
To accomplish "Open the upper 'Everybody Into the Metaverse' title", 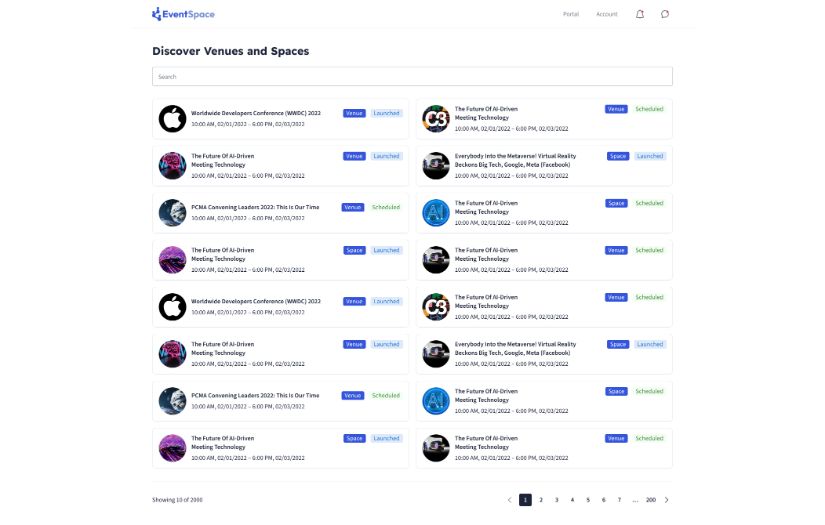I will (515, 160).
